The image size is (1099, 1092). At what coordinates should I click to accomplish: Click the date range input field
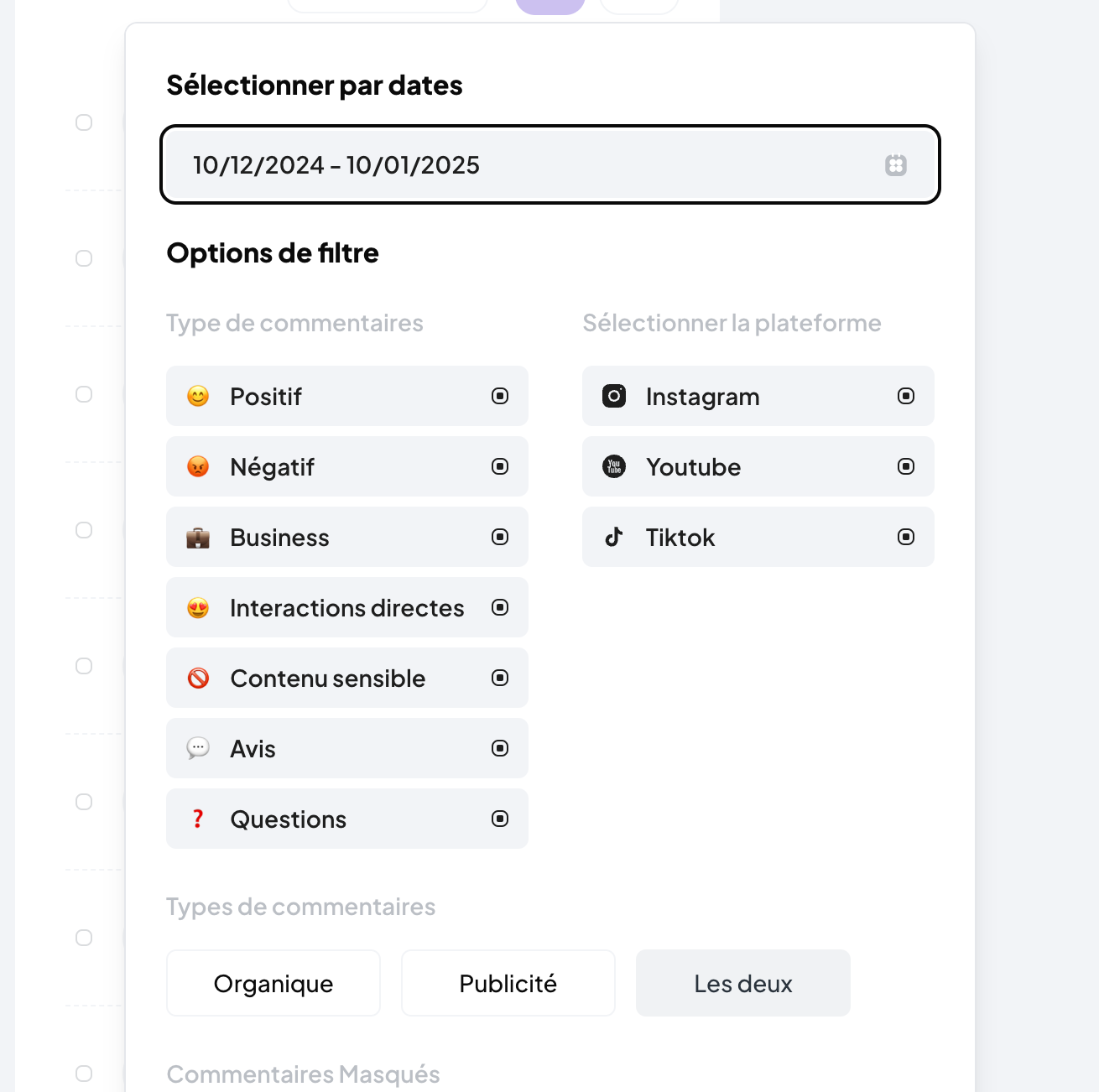550,164
